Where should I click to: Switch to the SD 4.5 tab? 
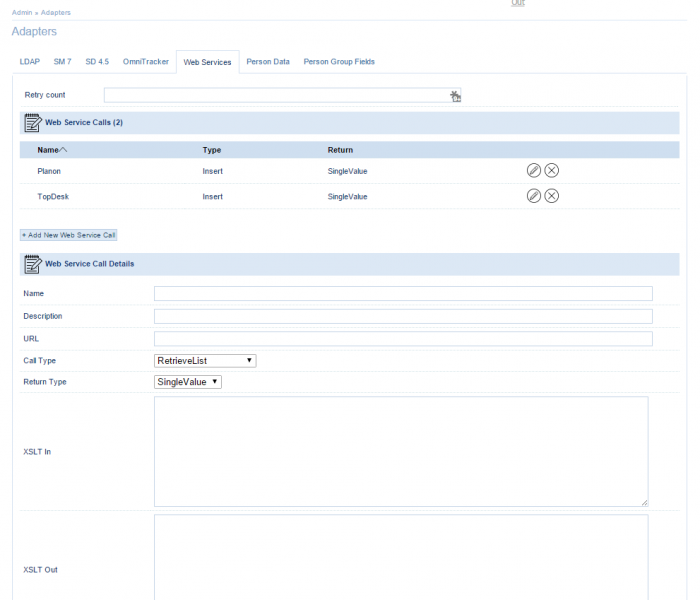pos(97,62)
